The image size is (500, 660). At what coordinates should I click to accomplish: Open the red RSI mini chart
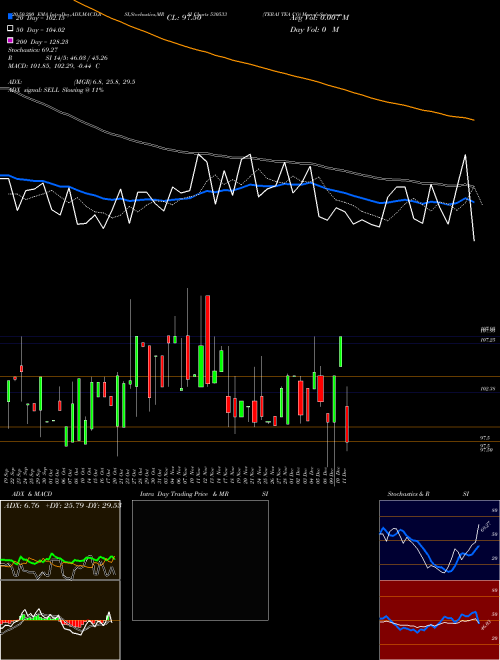(x=439, y=620)
